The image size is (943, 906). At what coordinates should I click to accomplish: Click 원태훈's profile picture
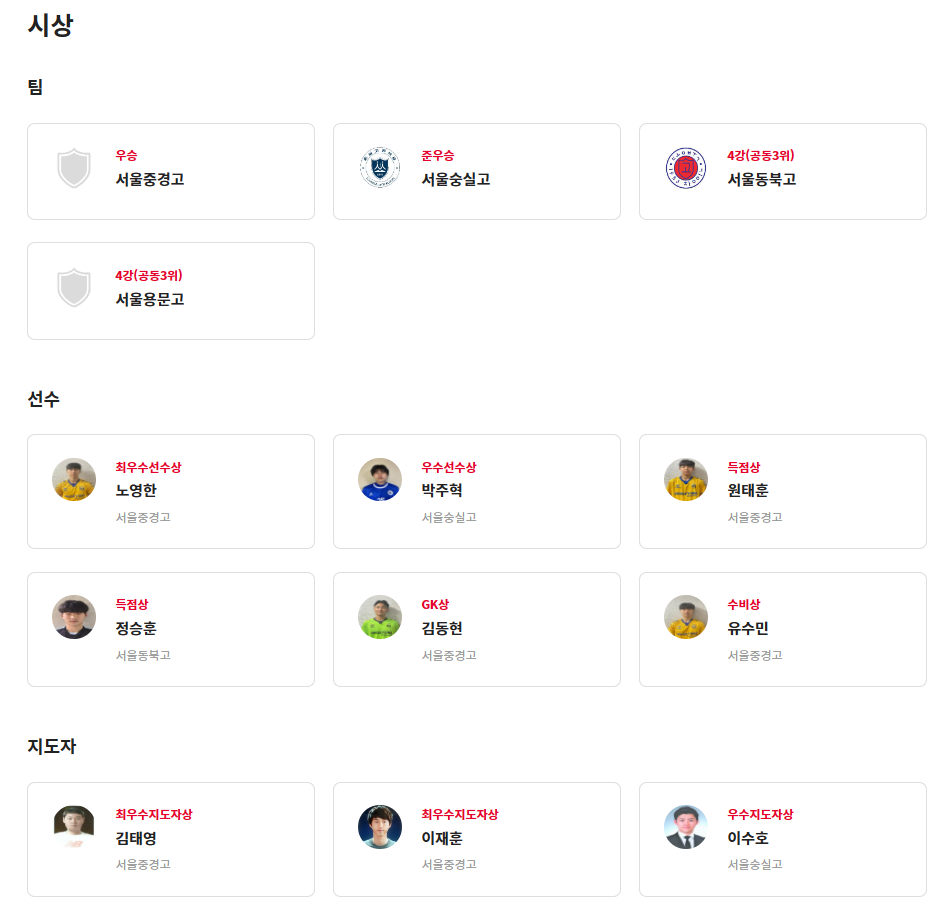(x=686, y=480)
